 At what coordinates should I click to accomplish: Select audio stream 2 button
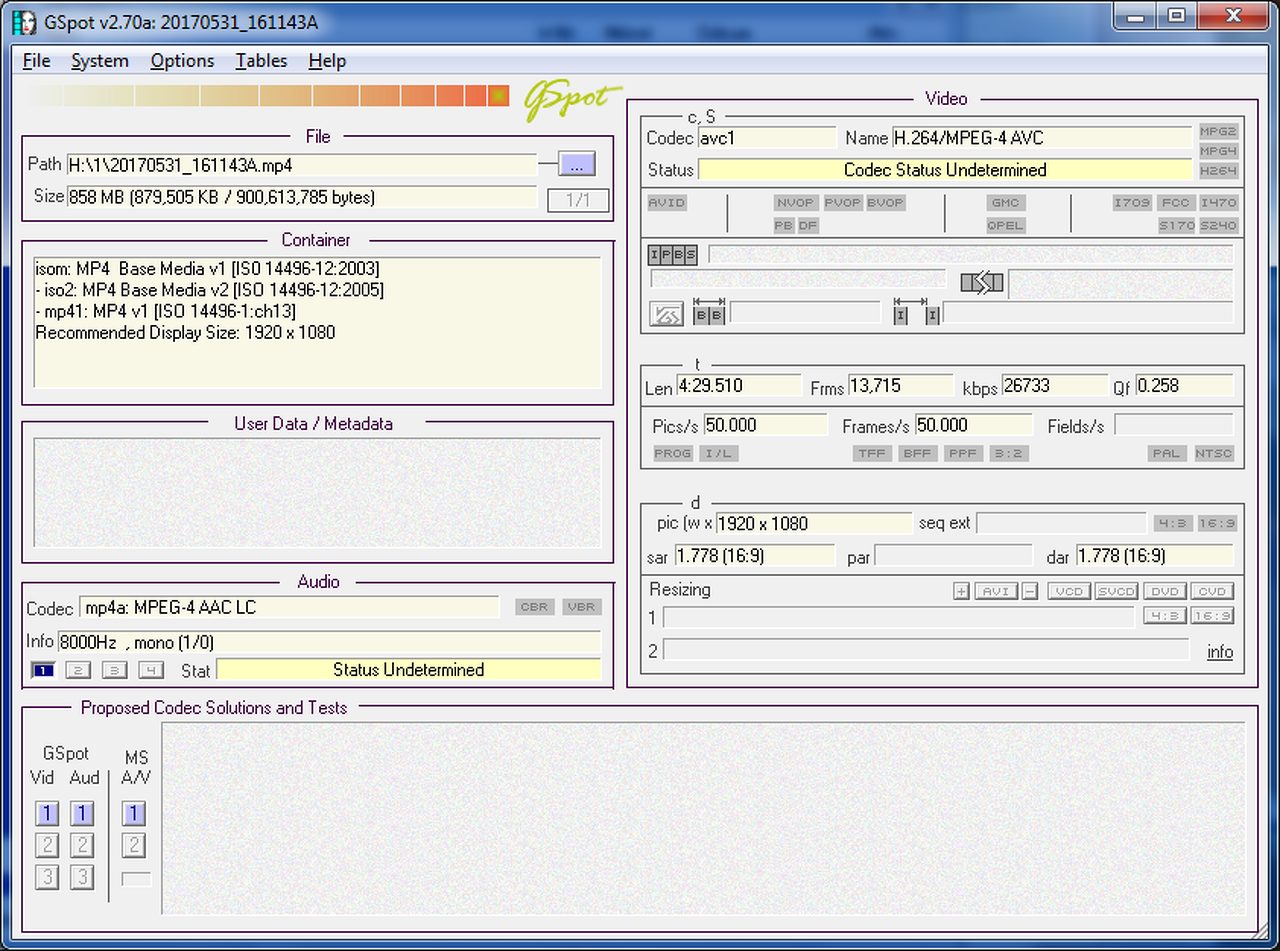[x=78, y=670]
